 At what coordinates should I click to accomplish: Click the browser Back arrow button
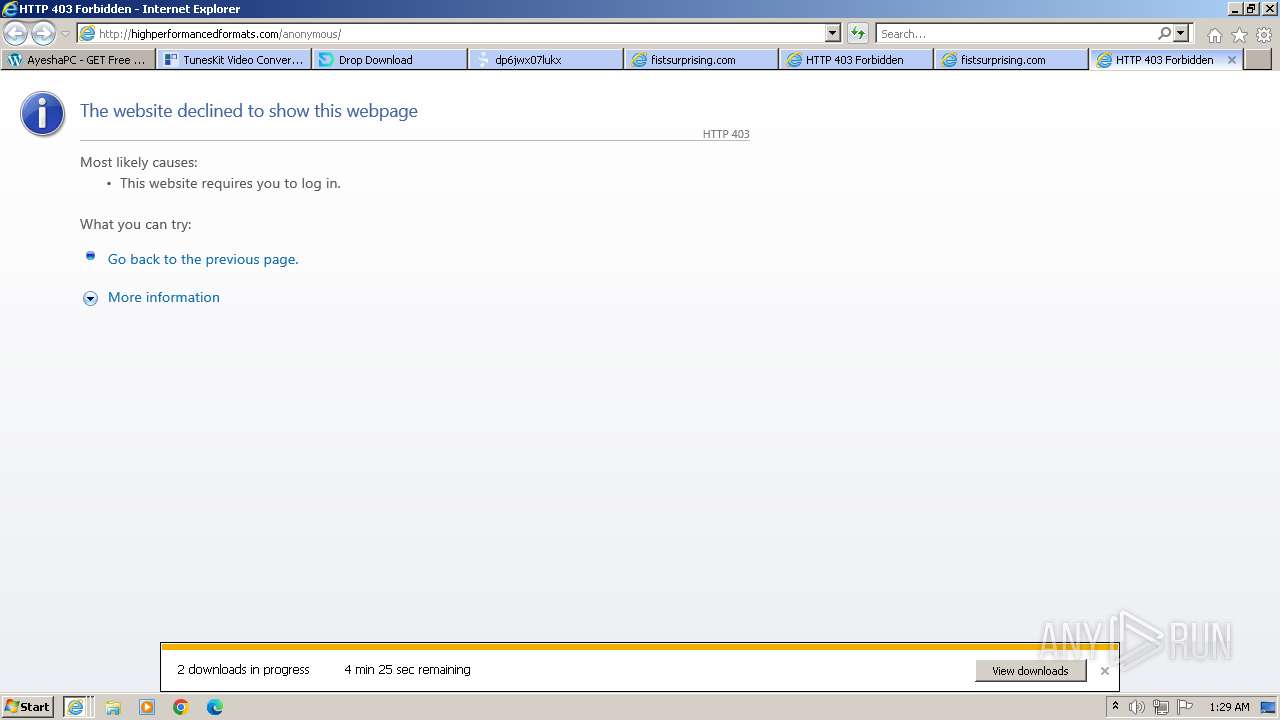(x=16, y=33)
